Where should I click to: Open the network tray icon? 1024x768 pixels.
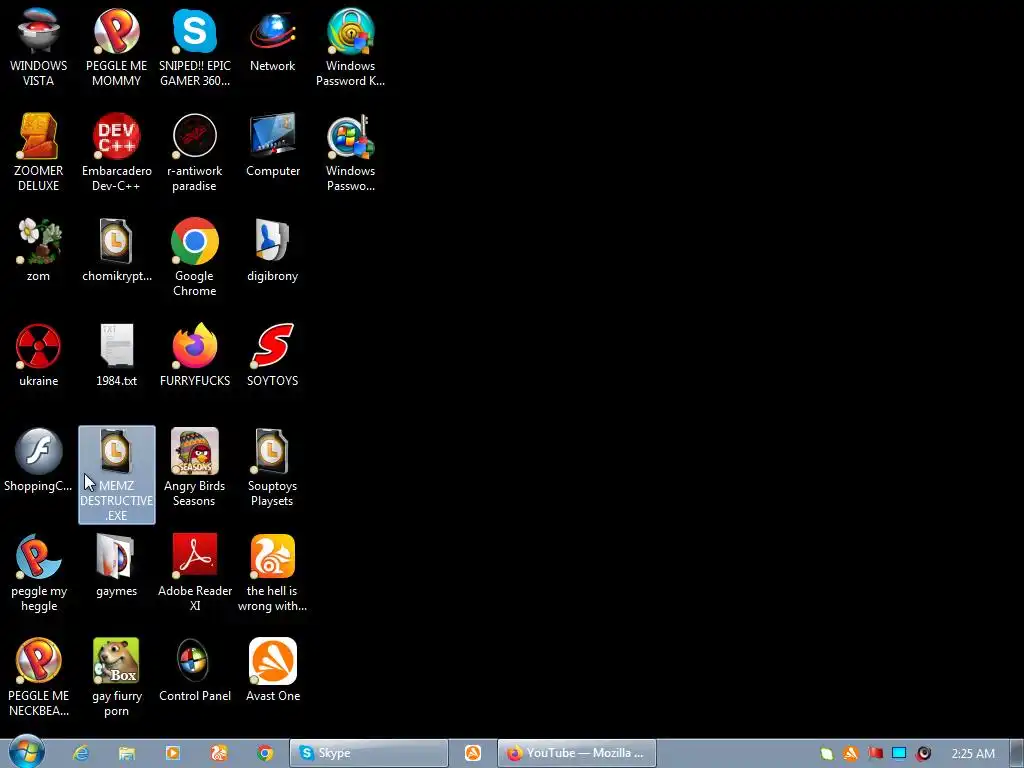point(899,753)
